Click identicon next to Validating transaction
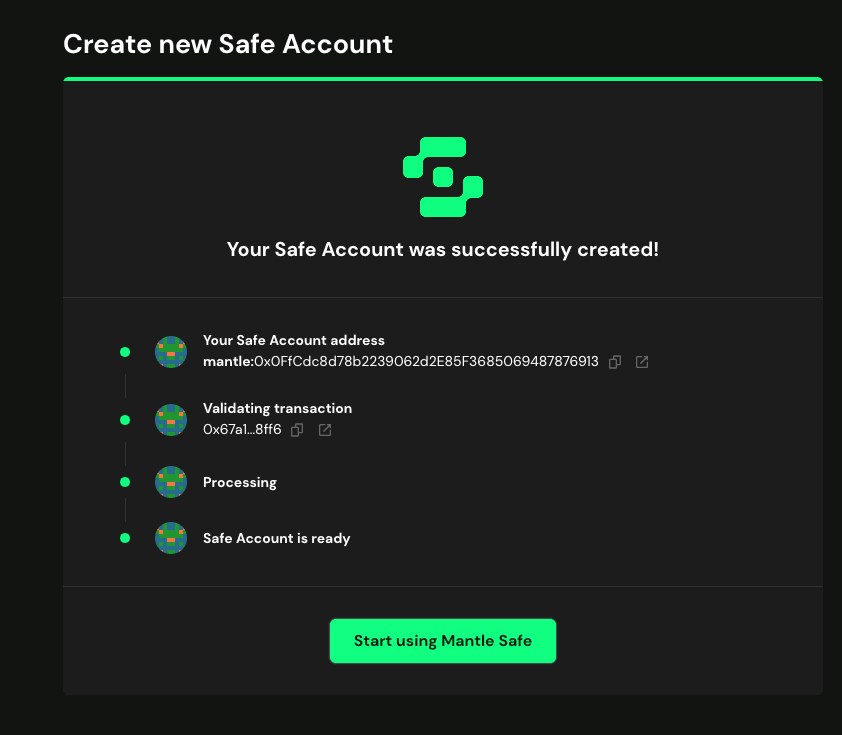Viewport: 842px width, 735px height. coord(171,420)
